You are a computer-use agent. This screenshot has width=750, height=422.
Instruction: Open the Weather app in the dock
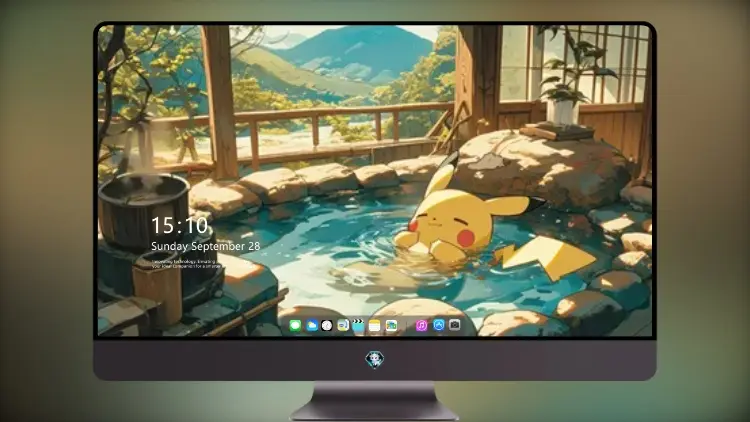[x=311, y=326]
